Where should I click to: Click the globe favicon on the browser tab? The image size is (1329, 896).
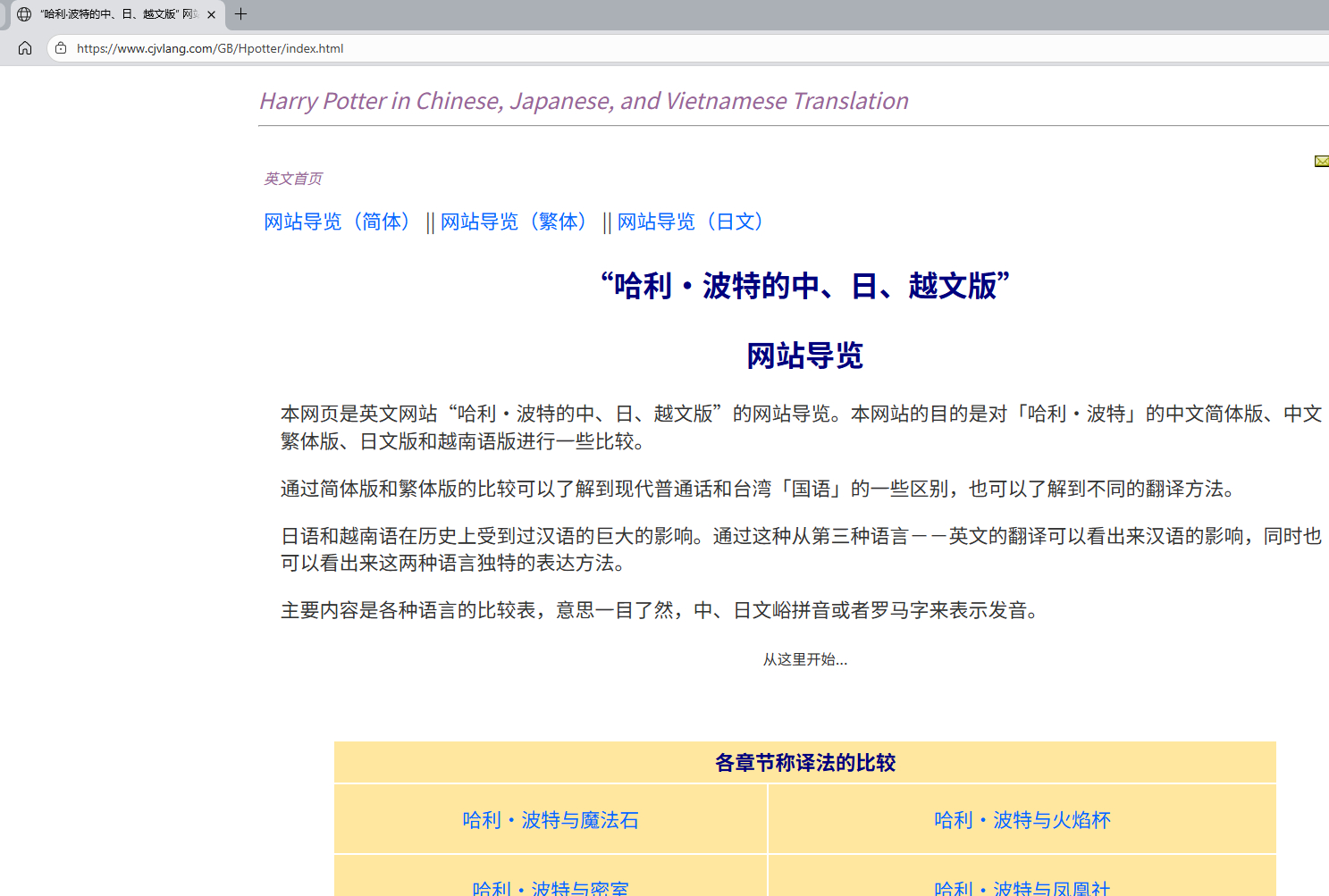[x=24, y=14]
